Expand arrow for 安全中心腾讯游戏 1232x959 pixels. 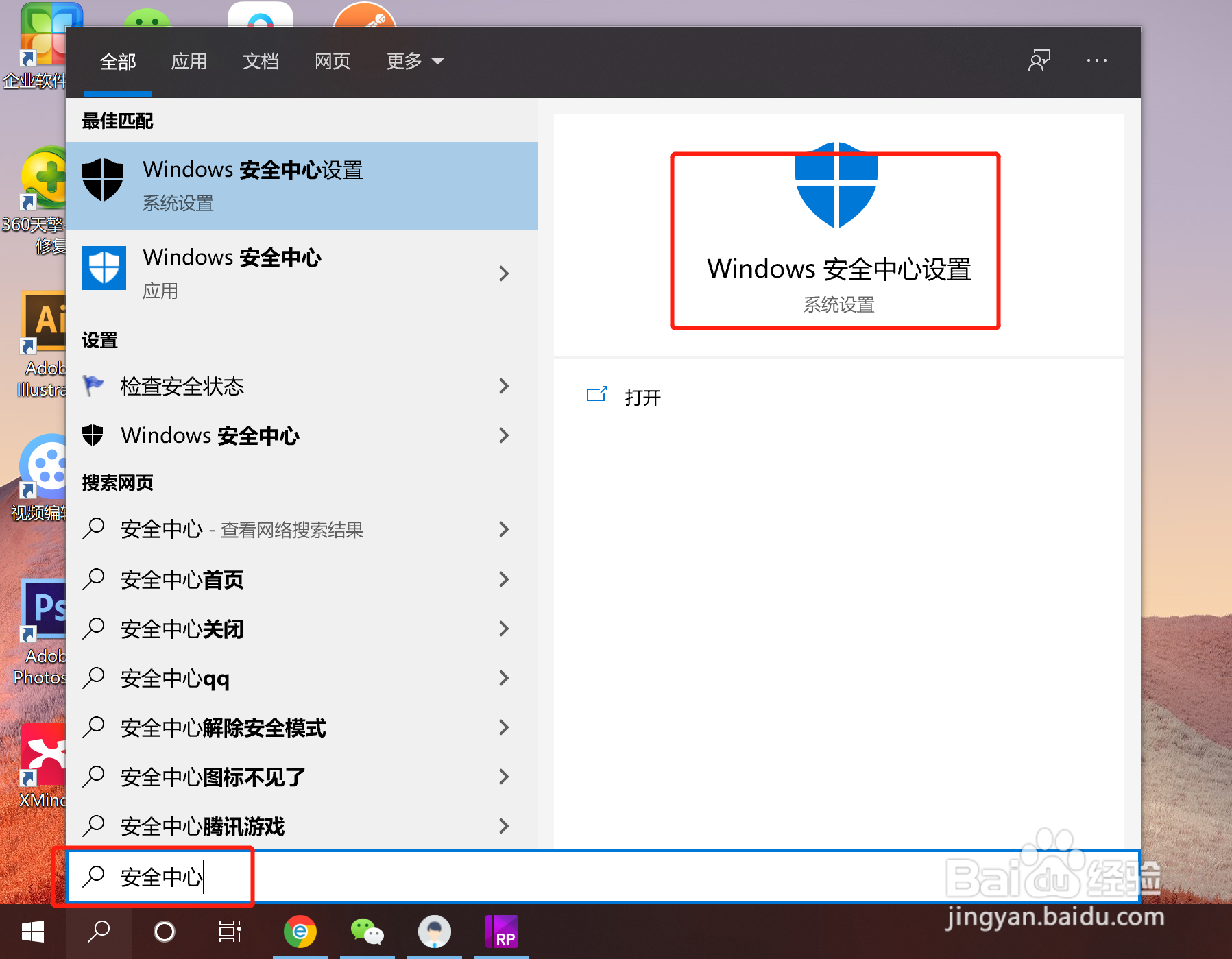[x=504, y=826]
